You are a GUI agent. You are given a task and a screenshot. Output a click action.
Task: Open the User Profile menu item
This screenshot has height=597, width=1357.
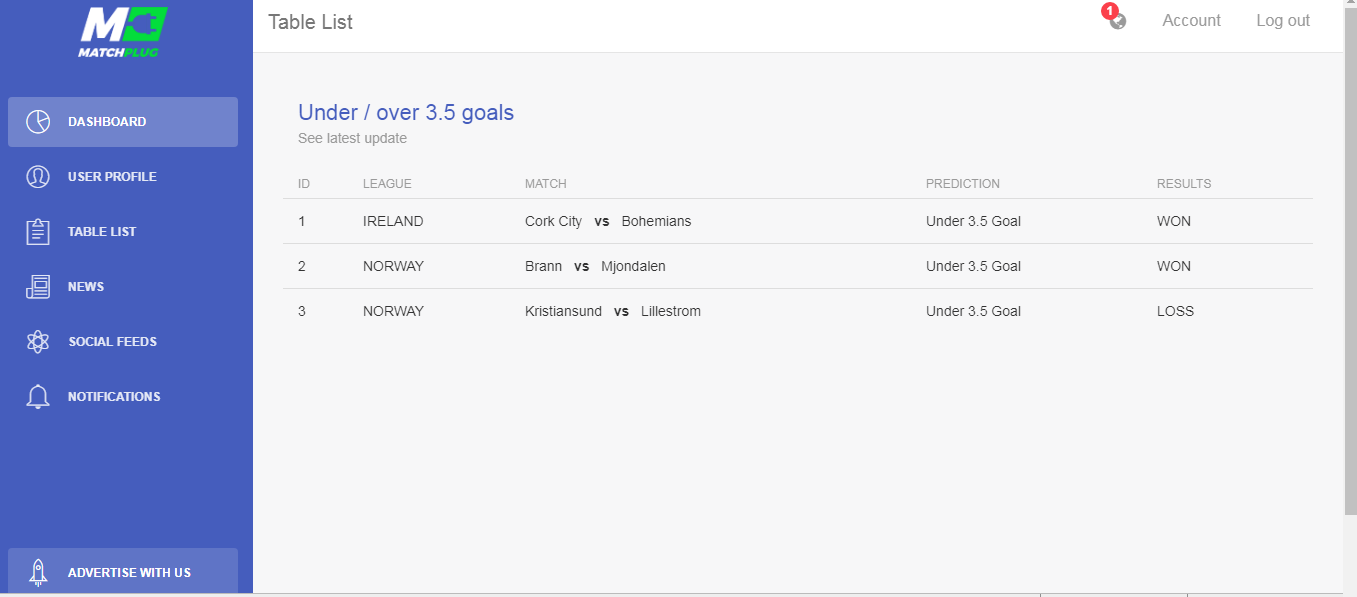(123, 177)
